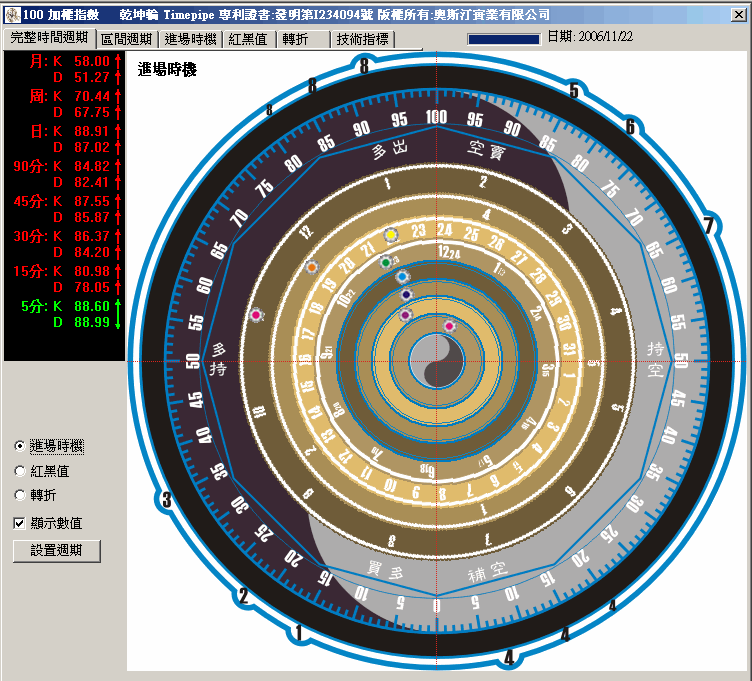
Task: Select the 紅黑值 radio option
Action: (x=20, y=470)
